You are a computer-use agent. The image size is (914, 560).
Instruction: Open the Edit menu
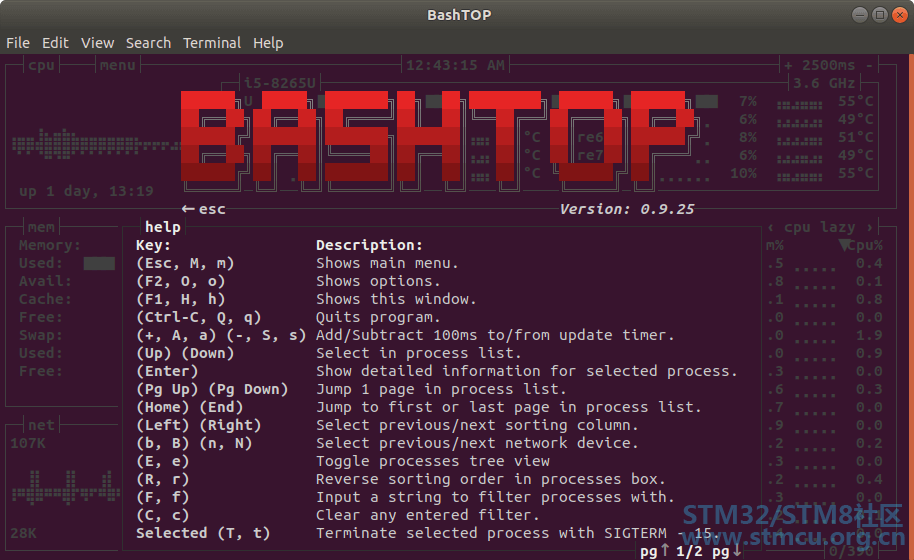[55, 43]
